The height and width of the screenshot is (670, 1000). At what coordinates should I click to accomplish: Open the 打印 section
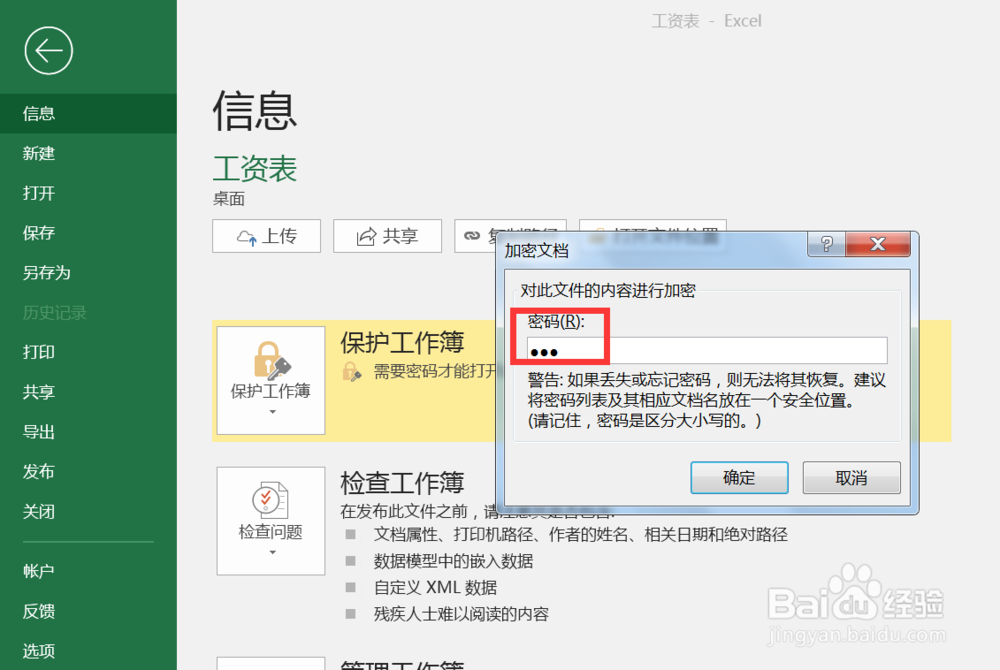tap(38, 352)
